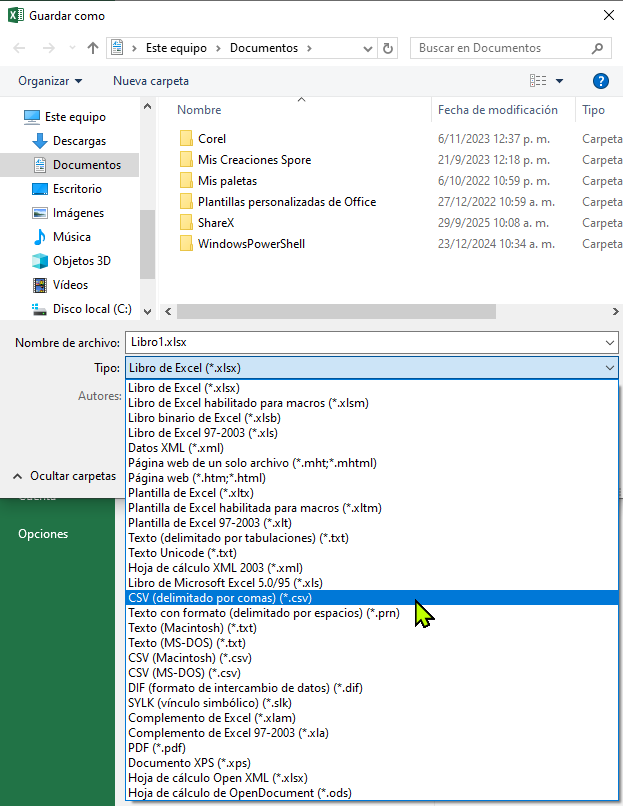This screenshot has width=623, height=806.
Task: Pick Libro de Excel 97-2003 (*.xls)
Action: 202,433
